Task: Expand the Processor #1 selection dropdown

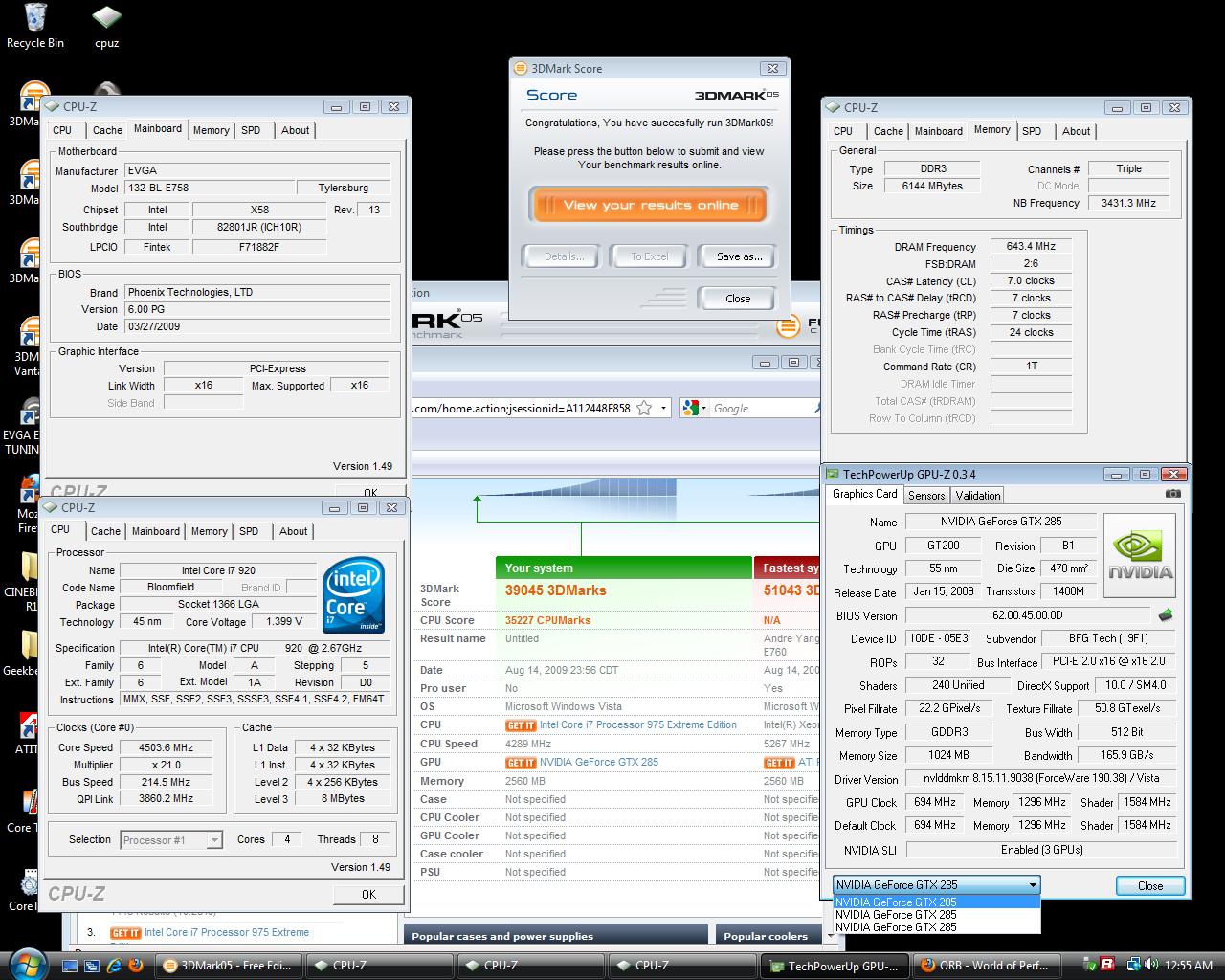Action: (x=214, y=840)
